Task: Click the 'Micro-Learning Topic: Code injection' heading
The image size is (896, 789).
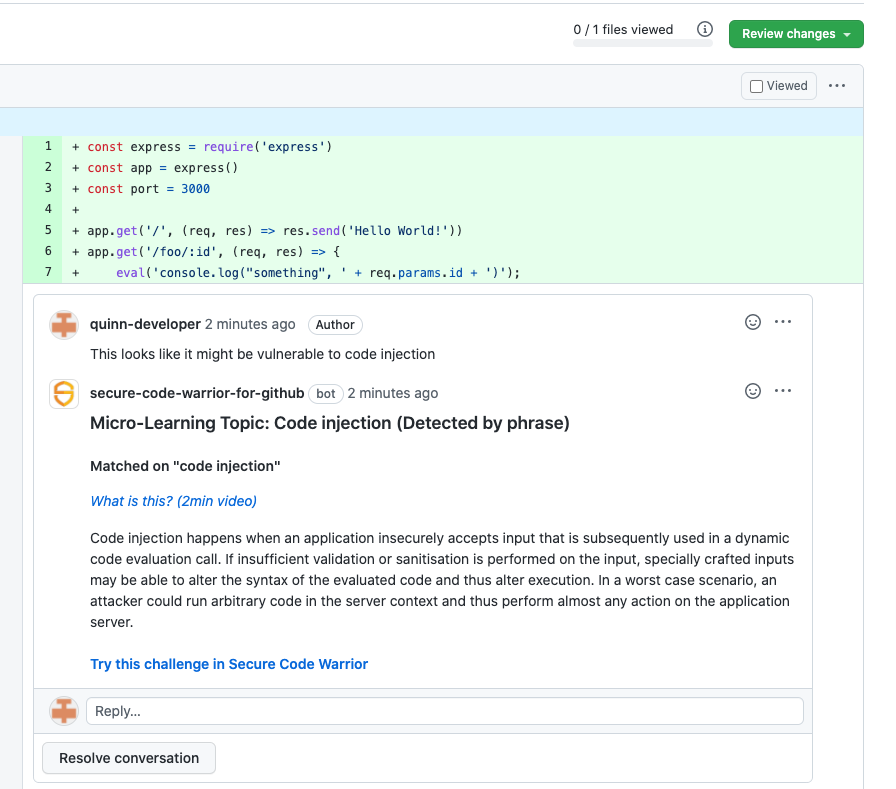Action: (330, 423)
